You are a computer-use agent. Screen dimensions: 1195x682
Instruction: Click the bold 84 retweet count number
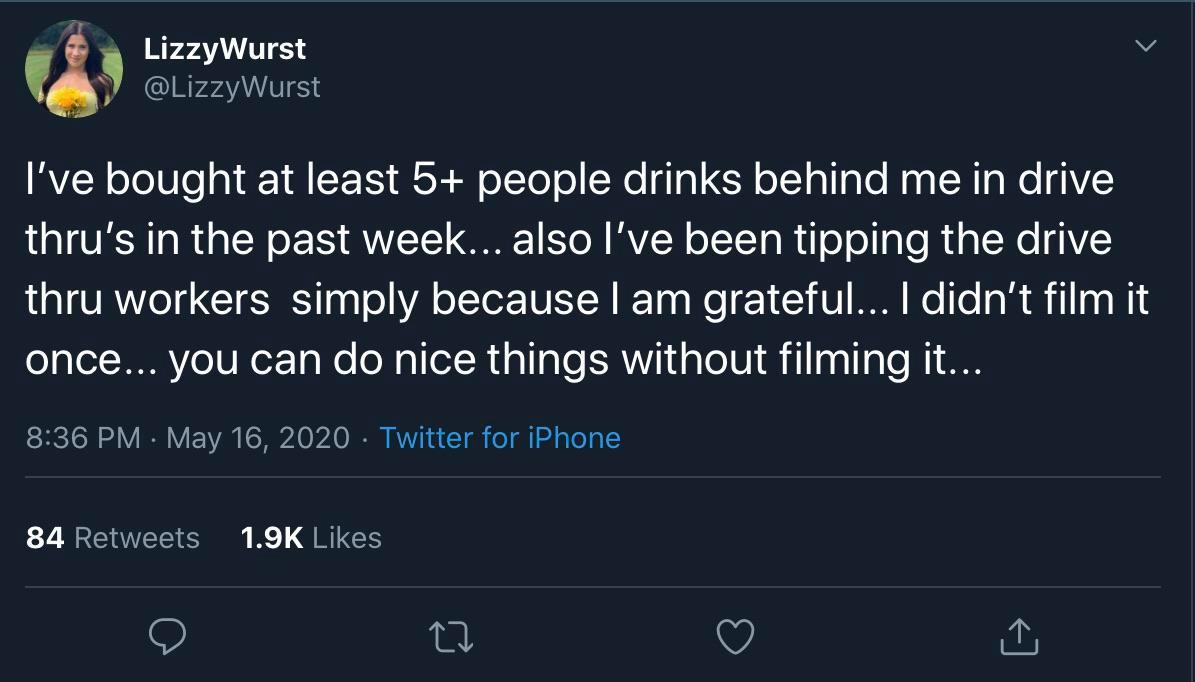point(45,538)
